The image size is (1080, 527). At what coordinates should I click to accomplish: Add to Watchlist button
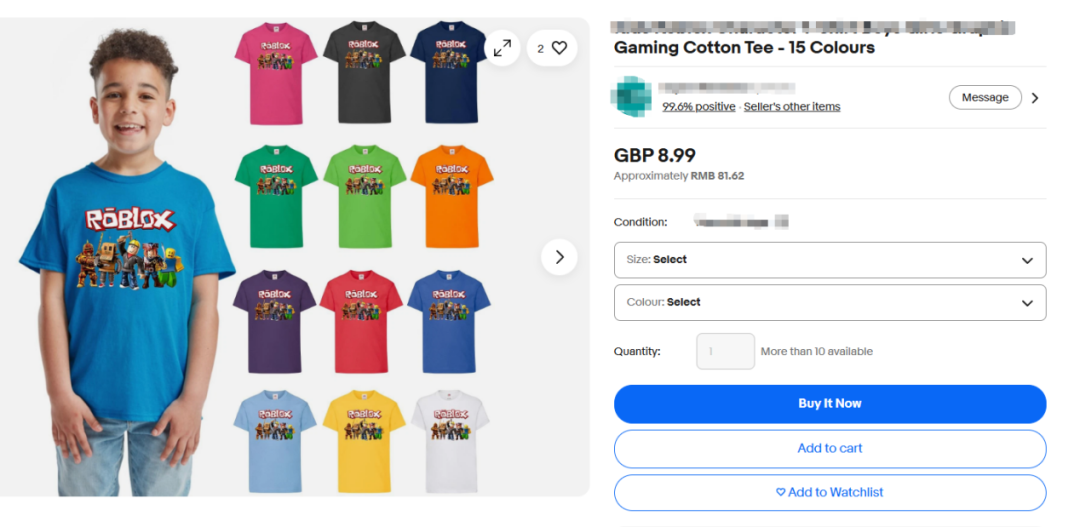[x=830, y=493]
